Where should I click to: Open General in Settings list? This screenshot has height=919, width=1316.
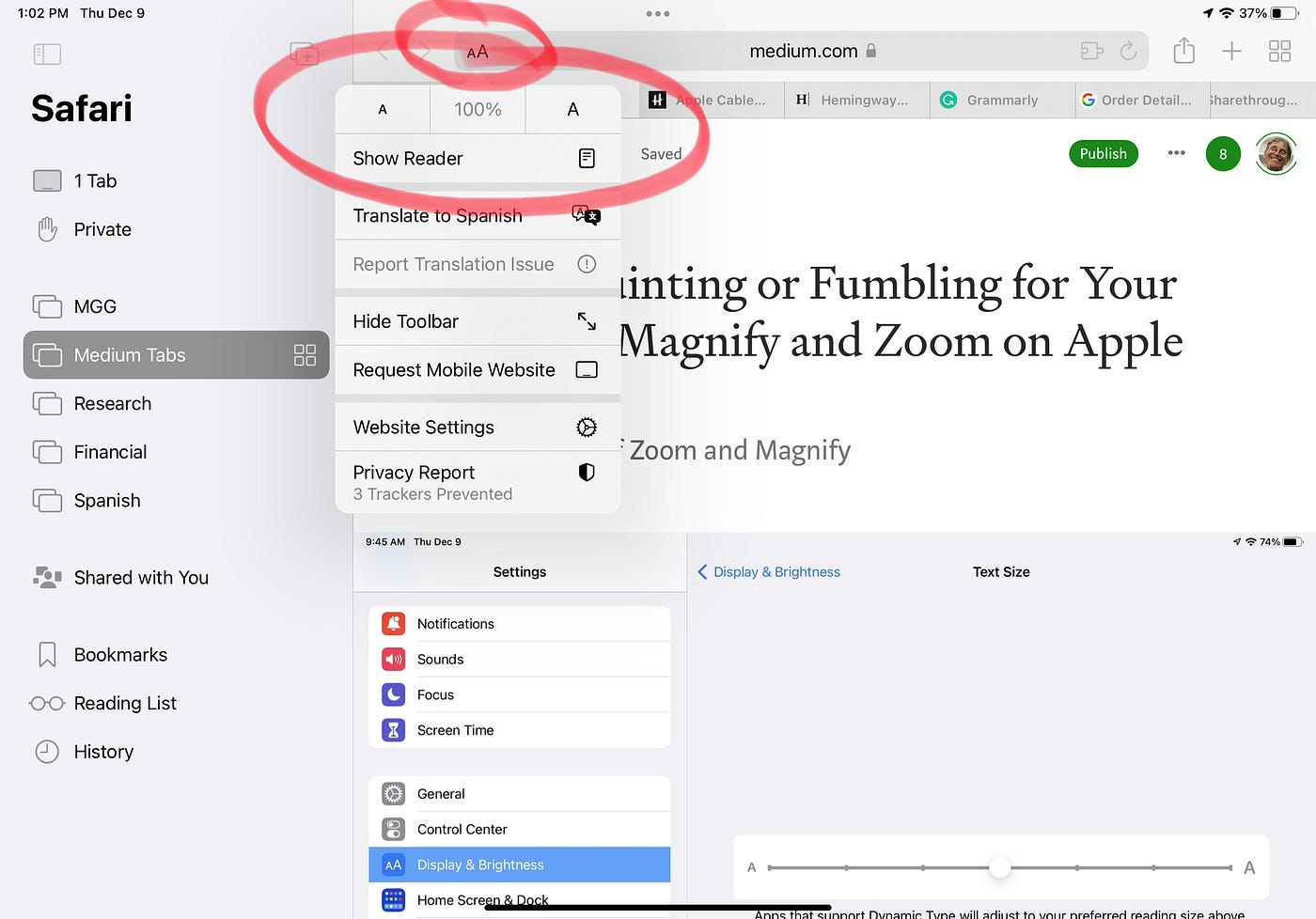(x=520, y=794)
